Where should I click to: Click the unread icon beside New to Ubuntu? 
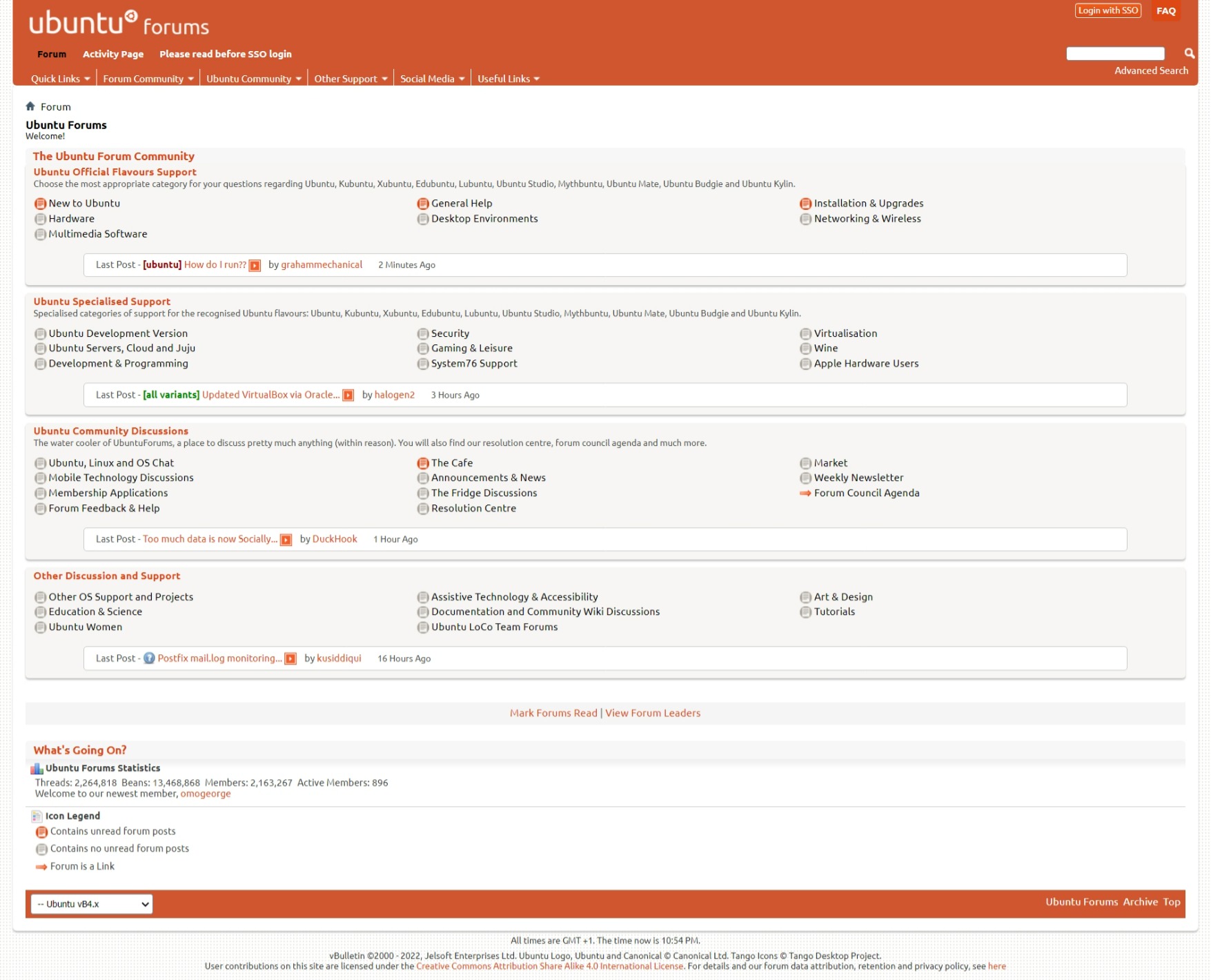coord(40,204)
